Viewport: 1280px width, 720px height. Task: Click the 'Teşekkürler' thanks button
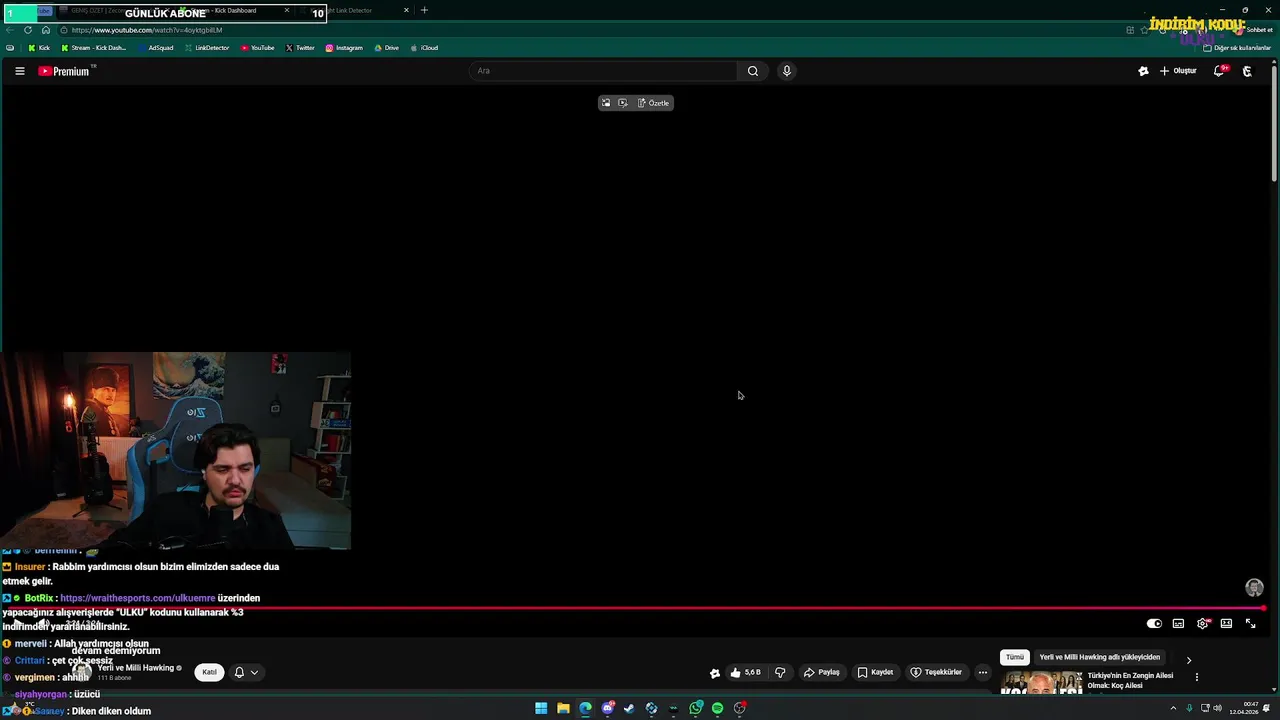(936, 672)
